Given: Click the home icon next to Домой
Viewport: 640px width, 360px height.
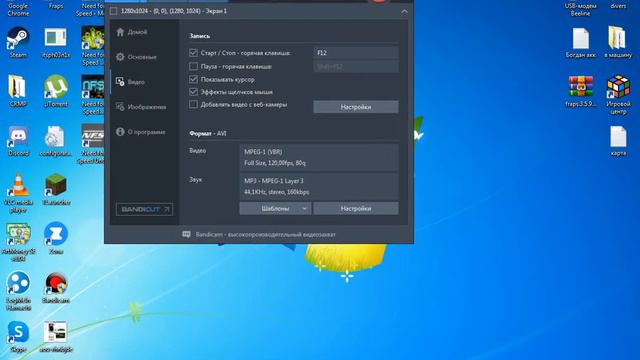Looking at the screenshot, I should point(120,32).
